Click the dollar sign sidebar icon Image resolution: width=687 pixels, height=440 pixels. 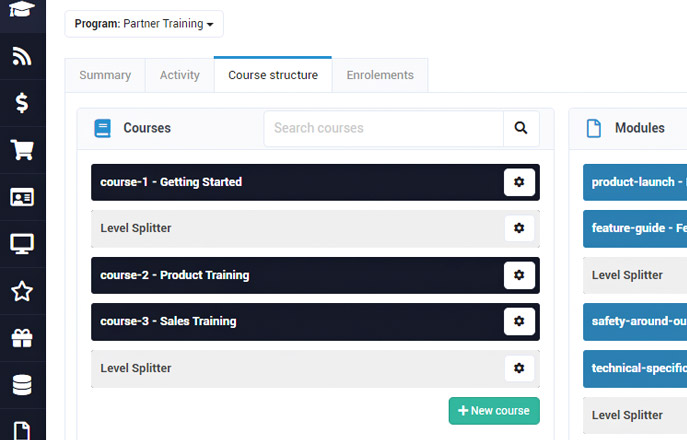click(x=22, y=103)
